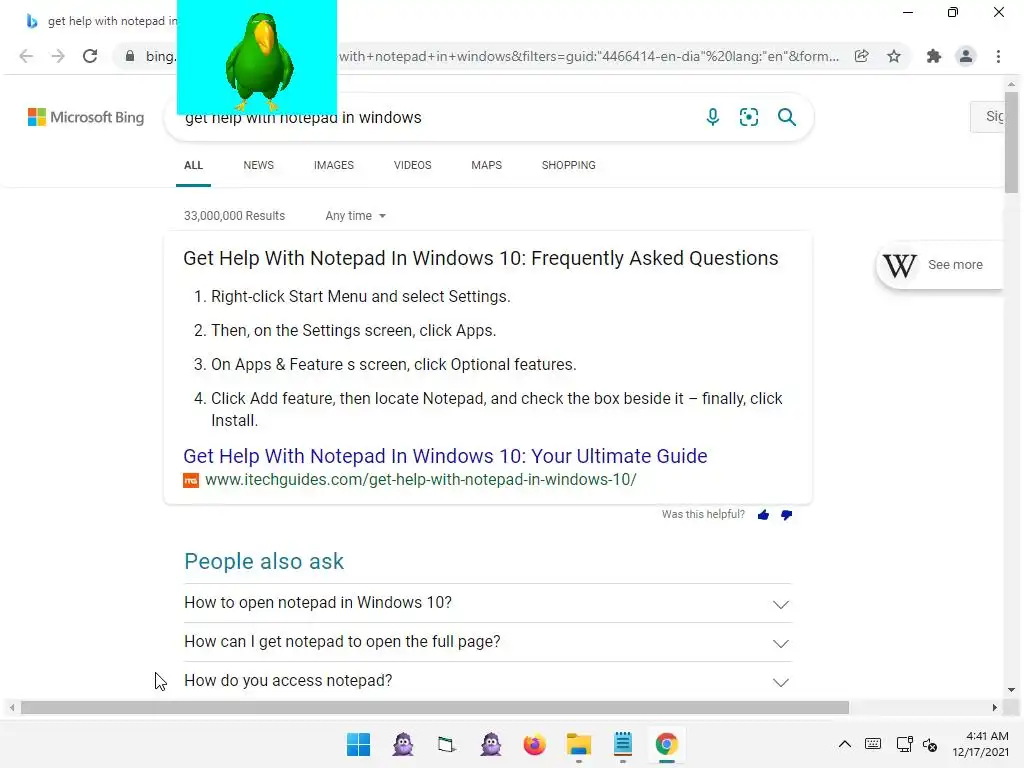Open the itechguides.com URL link
1024x768 pixels.
[x=421, y=480]
